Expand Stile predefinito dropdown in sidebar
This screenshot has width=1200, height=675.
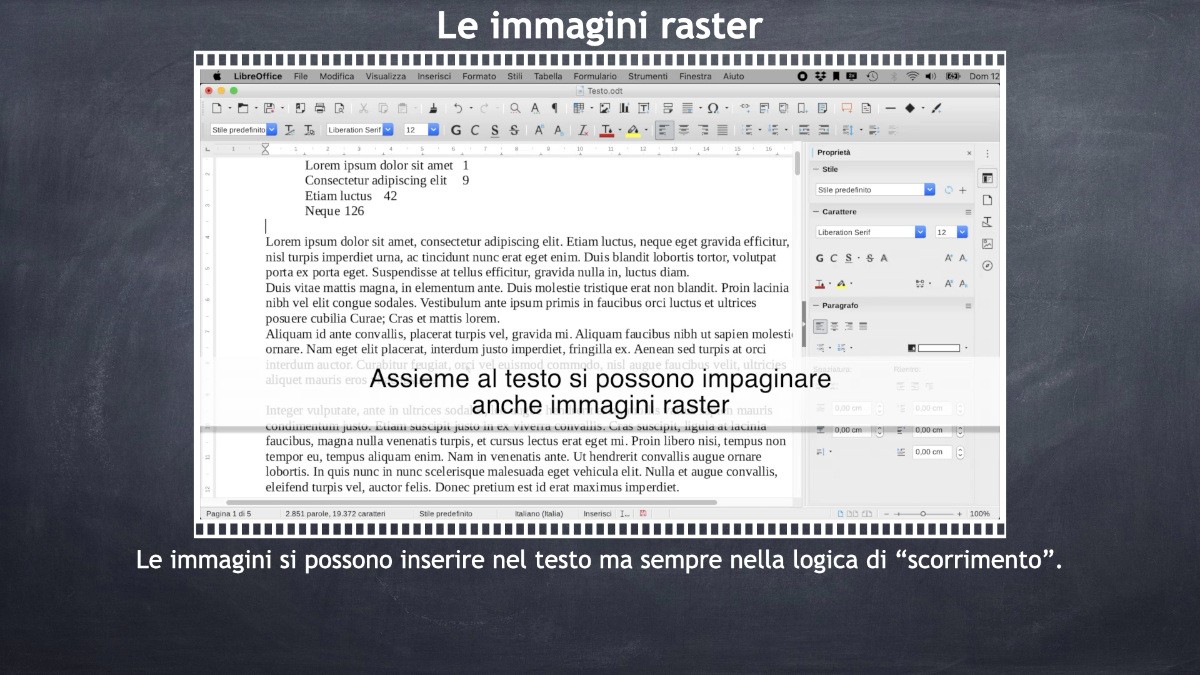point(930,189)
